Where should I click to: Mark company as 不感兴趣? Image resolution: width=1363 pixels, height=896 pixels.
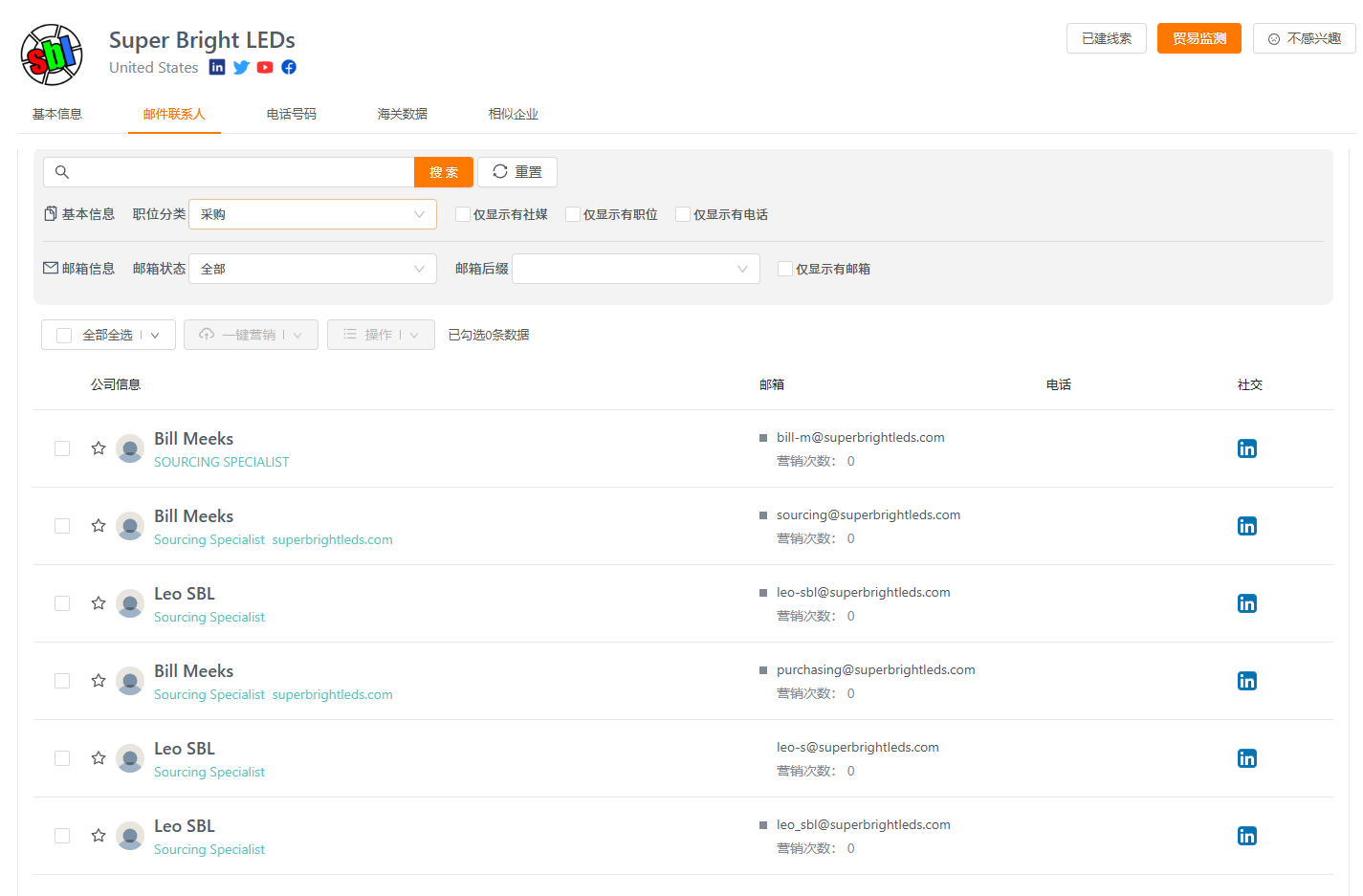tap(1305, 38)
